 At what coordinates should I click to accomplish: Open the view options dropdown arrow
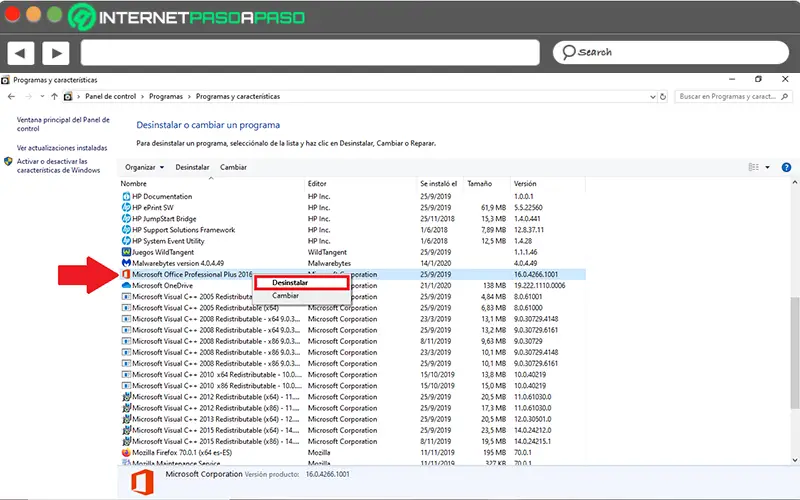[767, 167]
